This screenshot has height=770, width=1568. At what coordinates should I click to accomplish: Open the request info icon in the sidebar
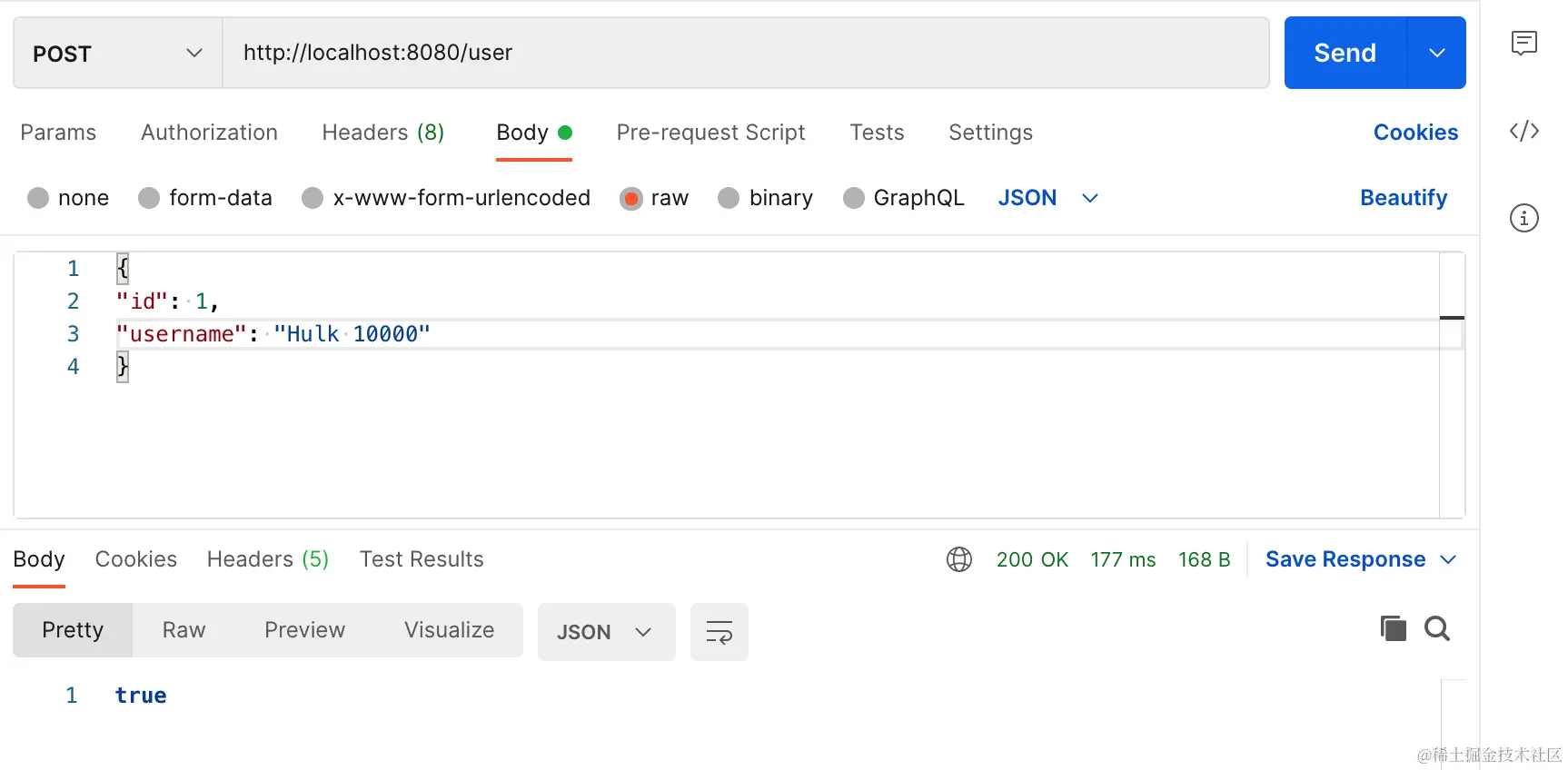pos(1523,218)
